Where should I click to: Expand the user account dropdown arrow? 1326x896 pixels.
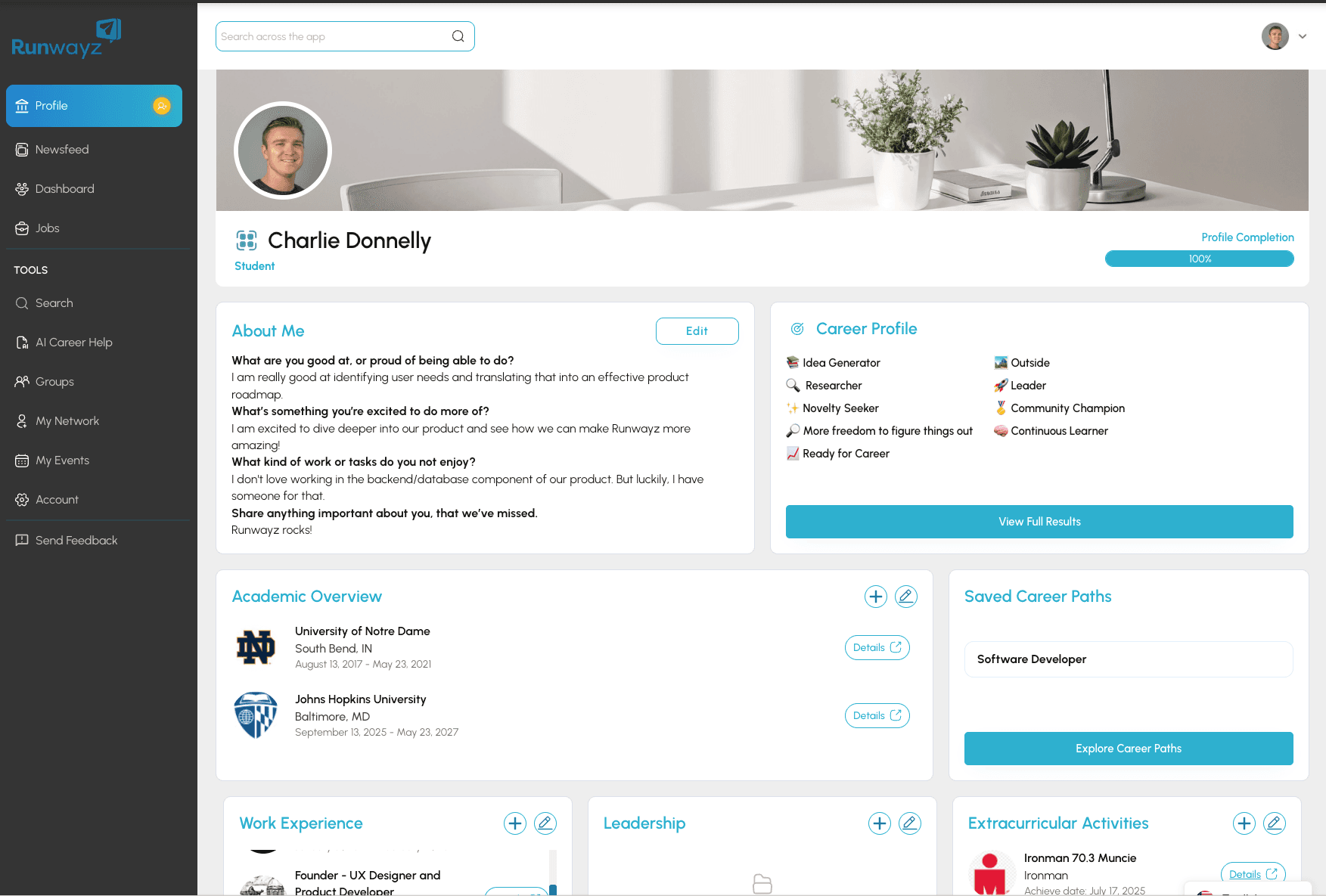pos(1303,36)
